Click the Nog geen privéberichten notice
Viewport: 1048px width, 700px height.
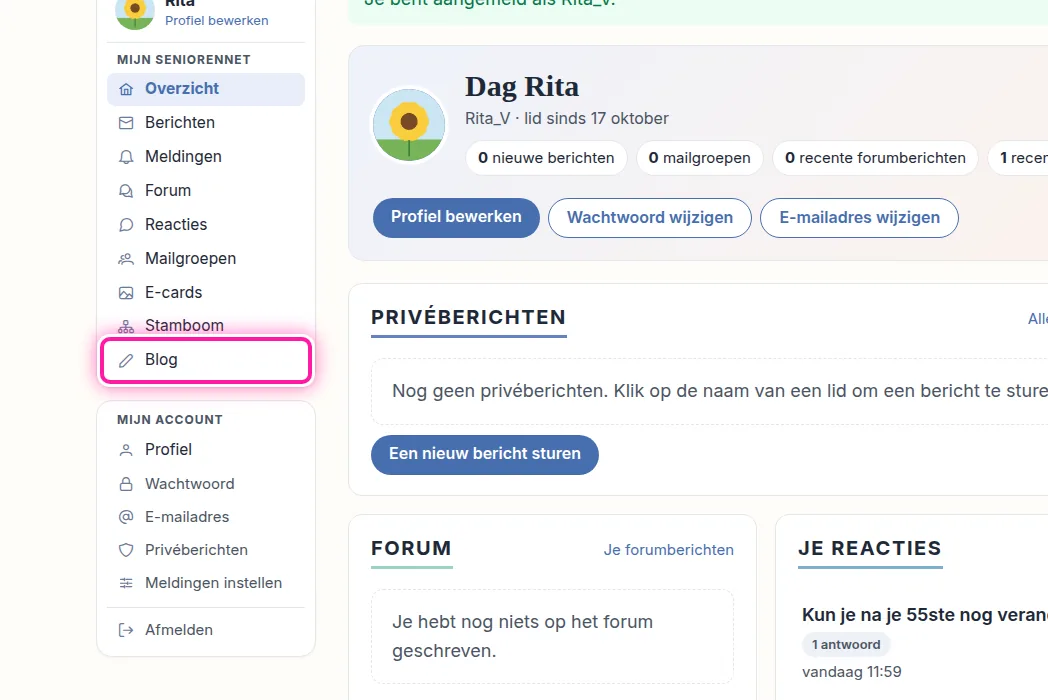tap(710, 391)
